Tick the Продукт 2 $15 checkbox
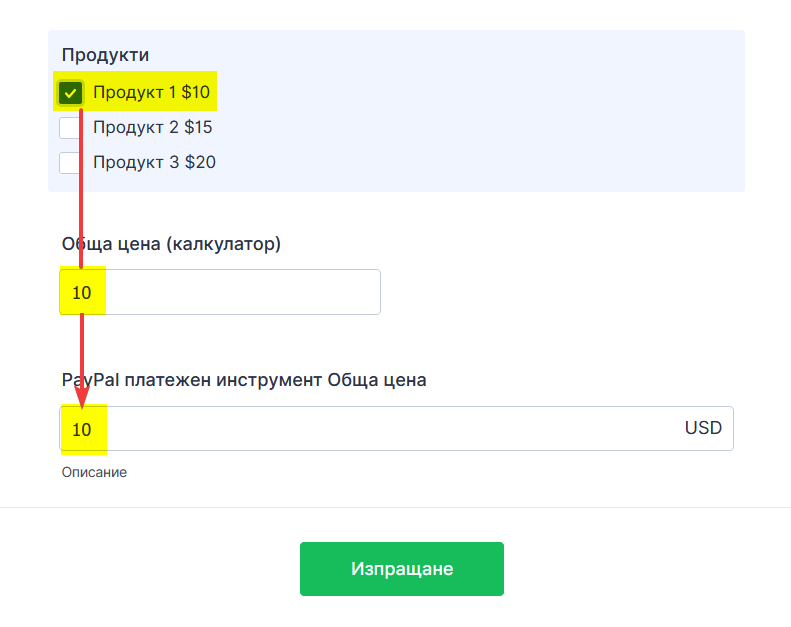 tap(70, 128)
